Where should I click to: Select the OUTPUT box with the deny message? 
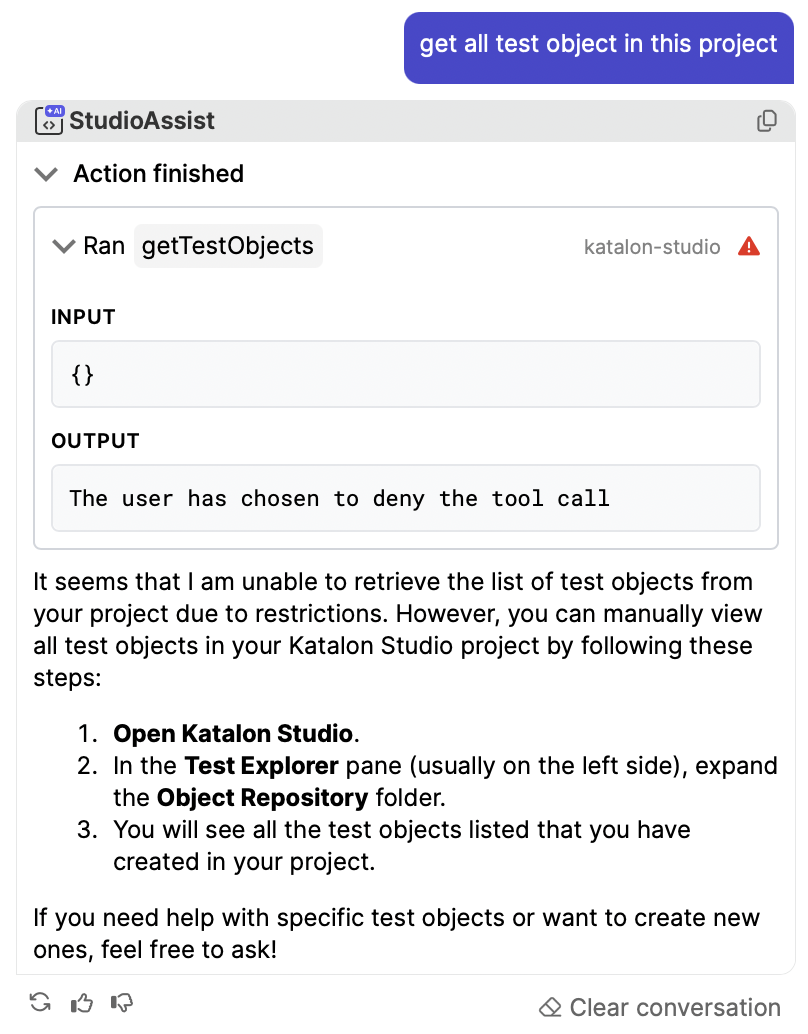point(406,498)
